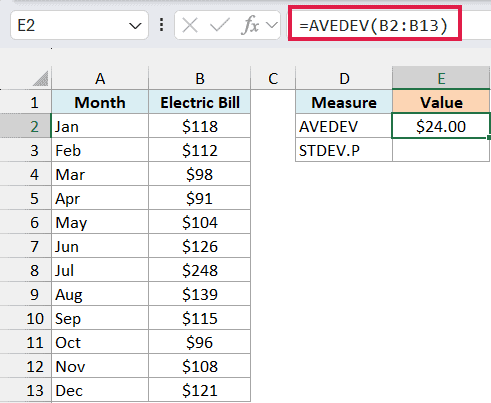Select row 6 header
The width and height of the screenshot is (491, 403).
(x=26, y=222)
